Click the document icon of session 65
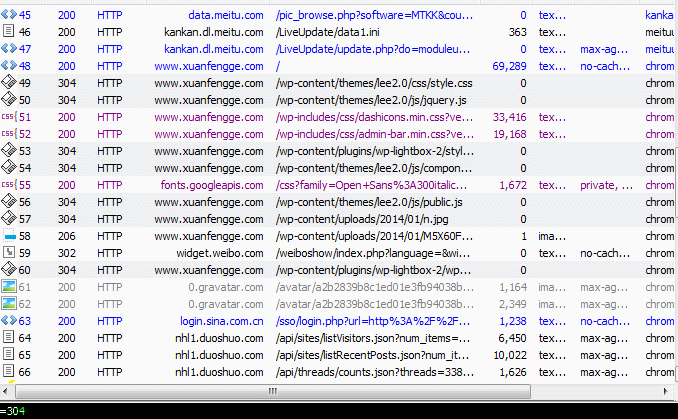Viewport: 678px width, 419px height. (x=8, y=354)
